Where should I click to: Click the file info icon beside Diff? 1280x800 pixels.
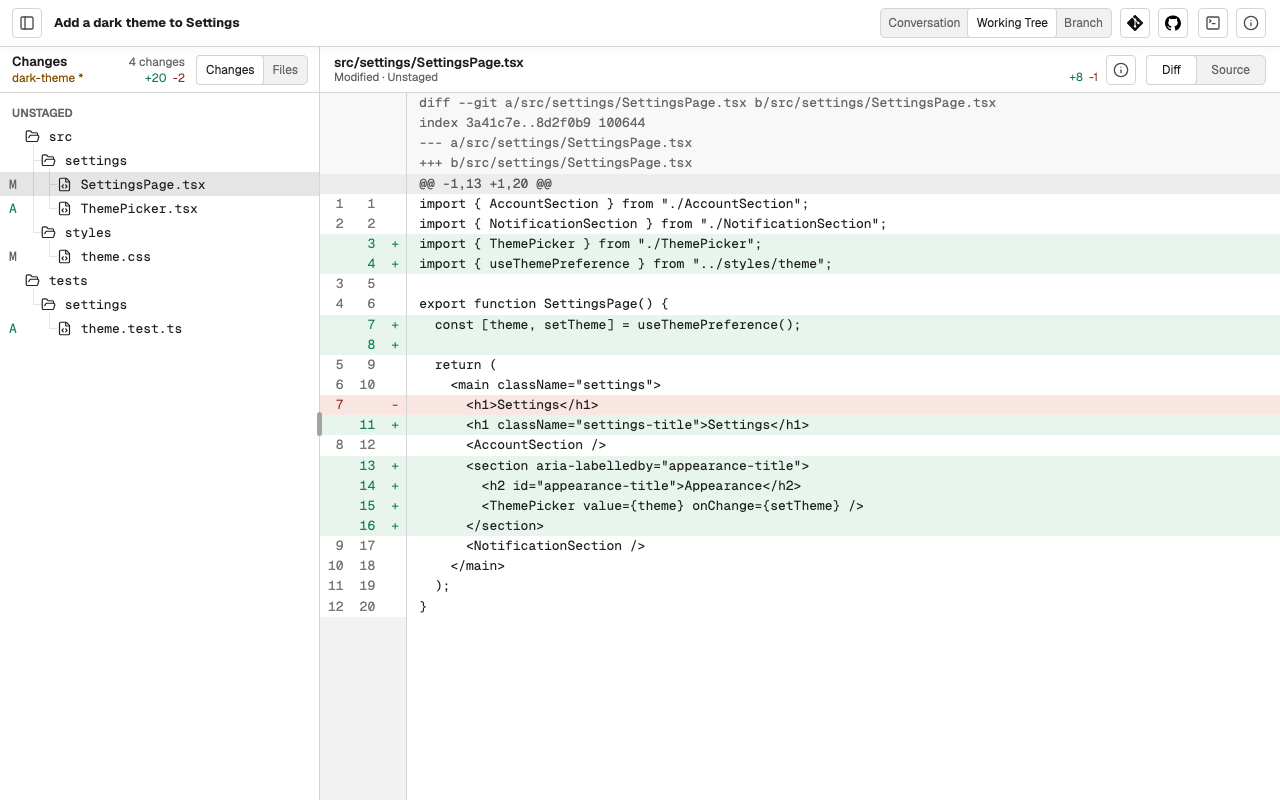(1121, 70)
